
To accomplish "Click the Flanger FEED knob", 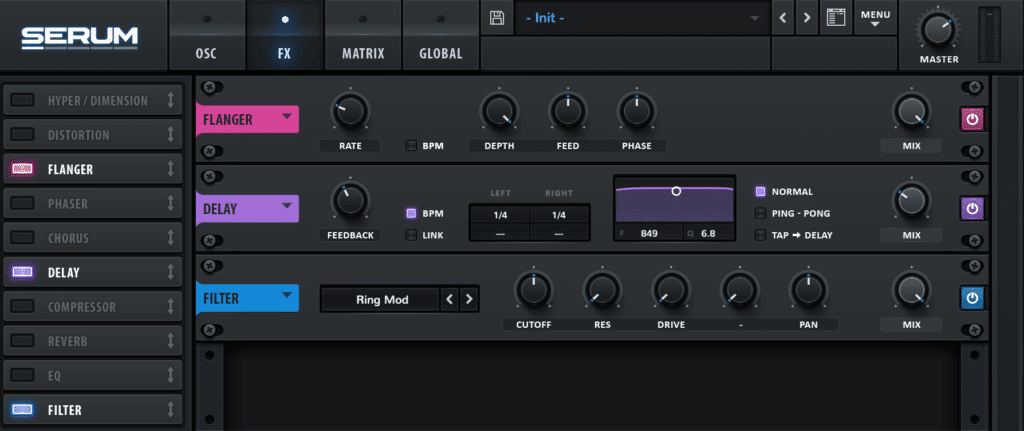I will point(568,112).
